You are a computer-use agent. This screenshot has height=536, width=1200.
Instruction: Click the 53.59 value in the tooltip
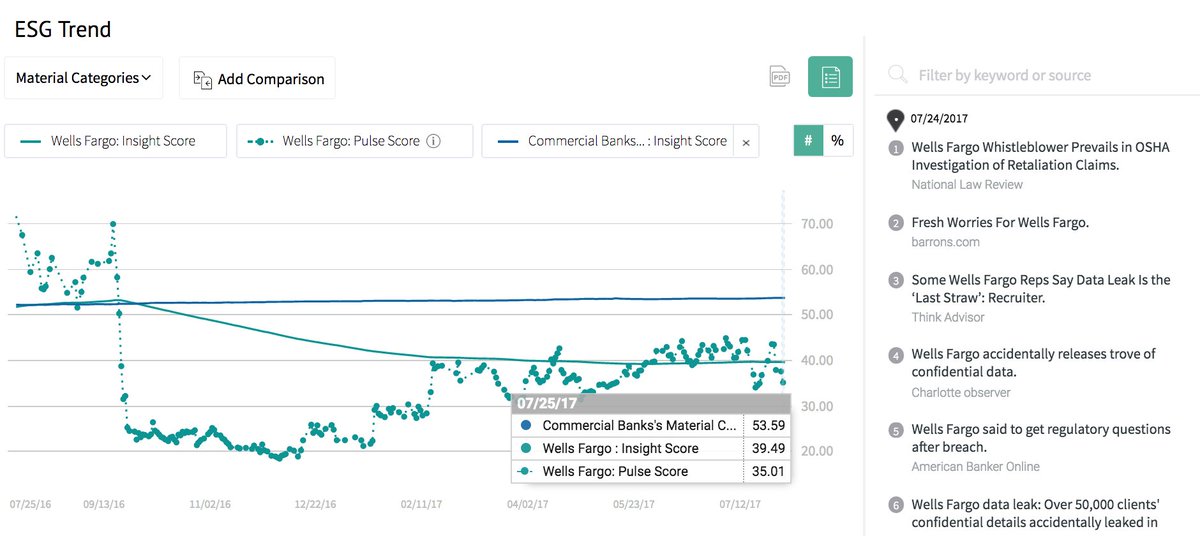768,425
